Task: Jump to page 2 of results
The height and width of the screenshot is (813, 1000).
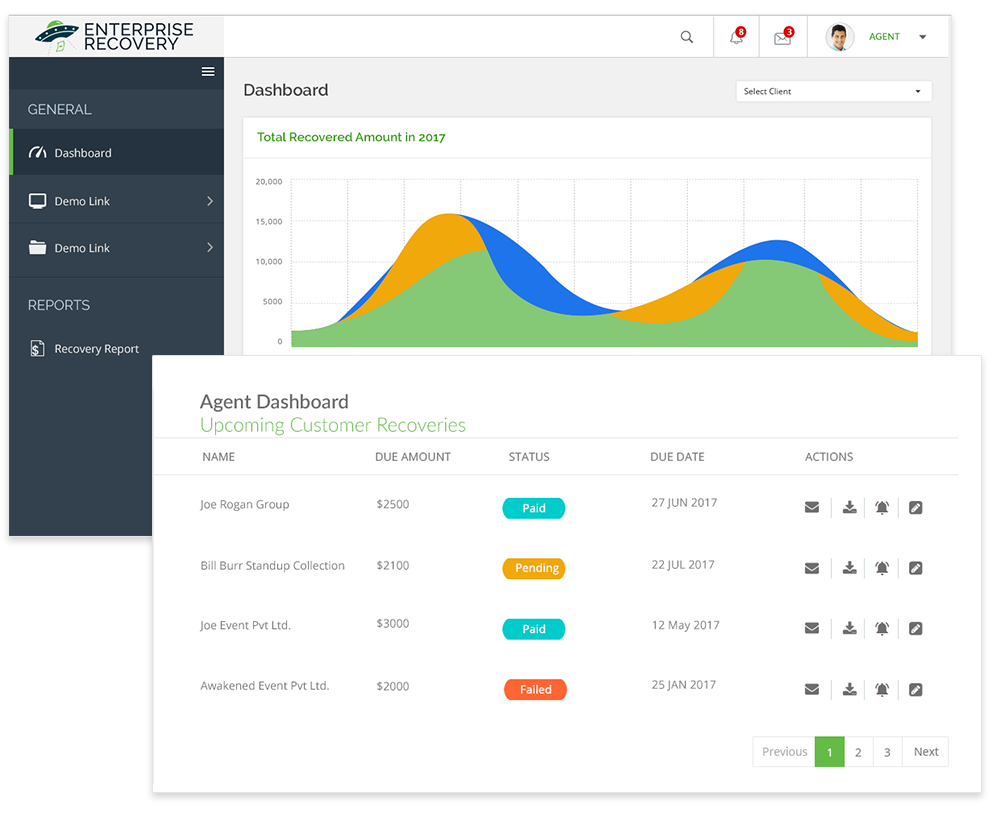Action: (x=858, y=752)
